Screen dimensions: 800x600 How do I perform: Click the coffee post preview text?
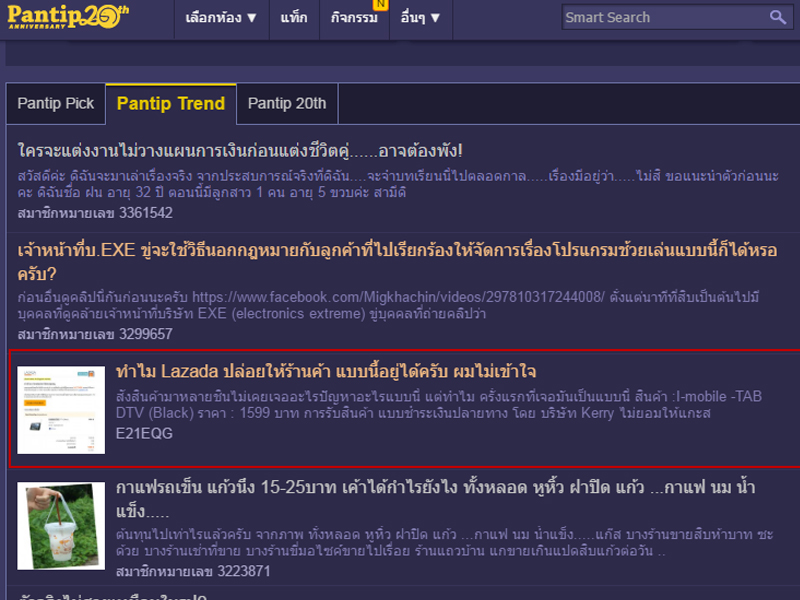(444, 542)
